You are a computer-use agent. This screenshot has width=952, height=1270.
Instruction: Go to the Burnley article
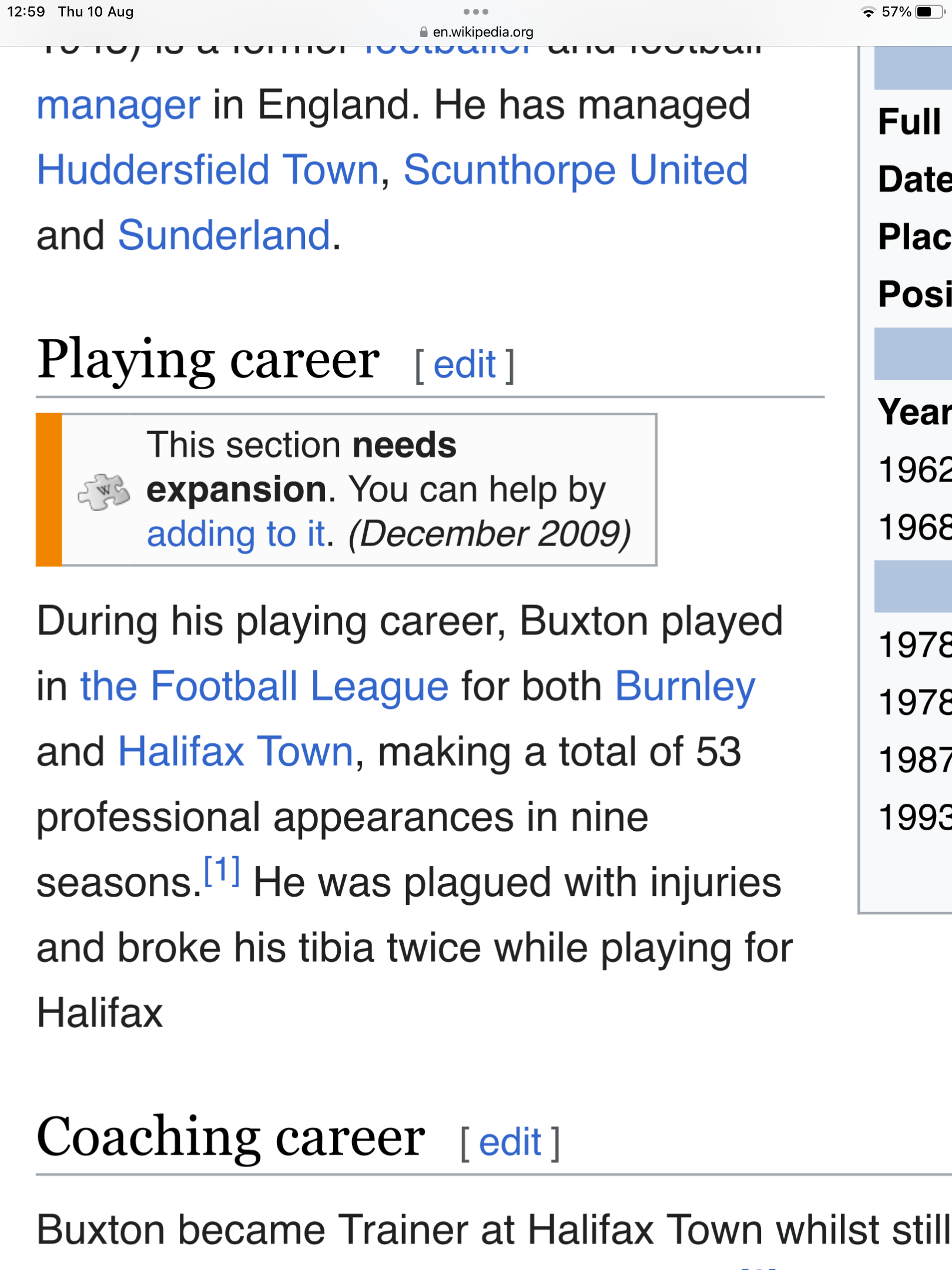tap(685, 686)
